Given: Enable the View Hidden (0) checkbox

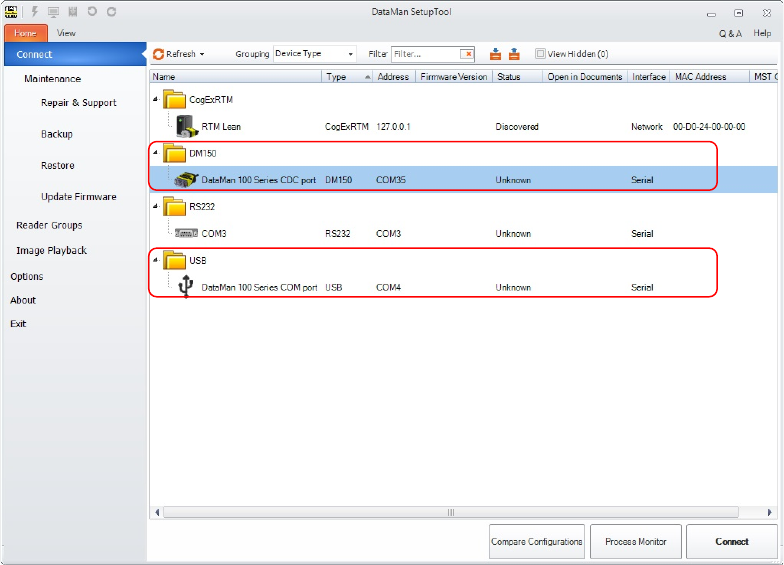Looking at the screenshot, I should pyautogui.click(x=540, y=54).
